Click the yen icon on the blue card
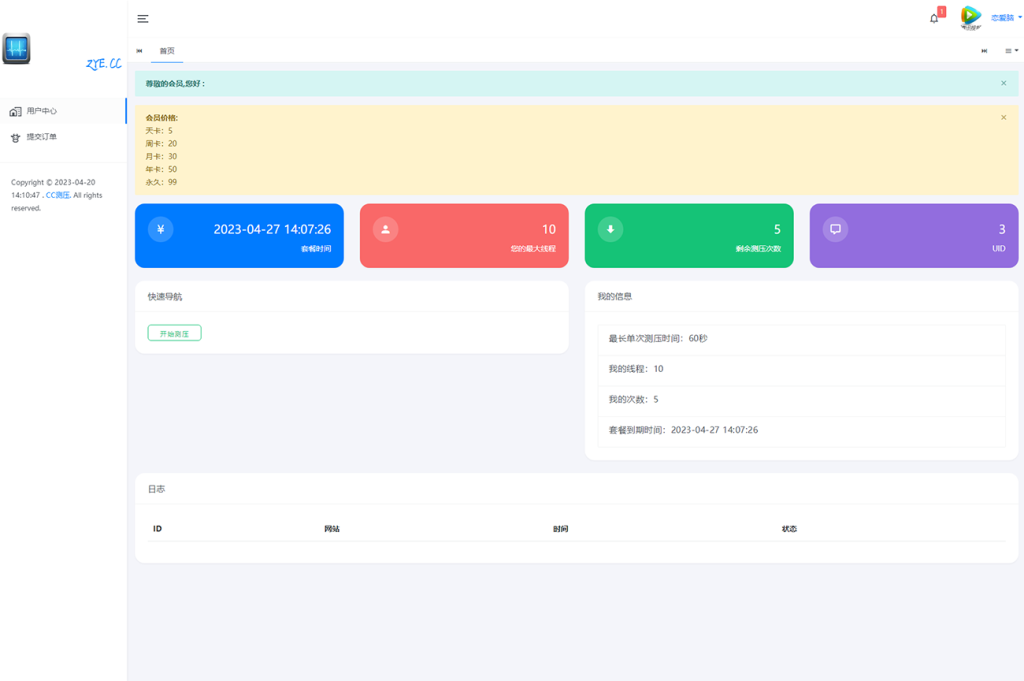1024x681 pixels. tap(161, 229)
